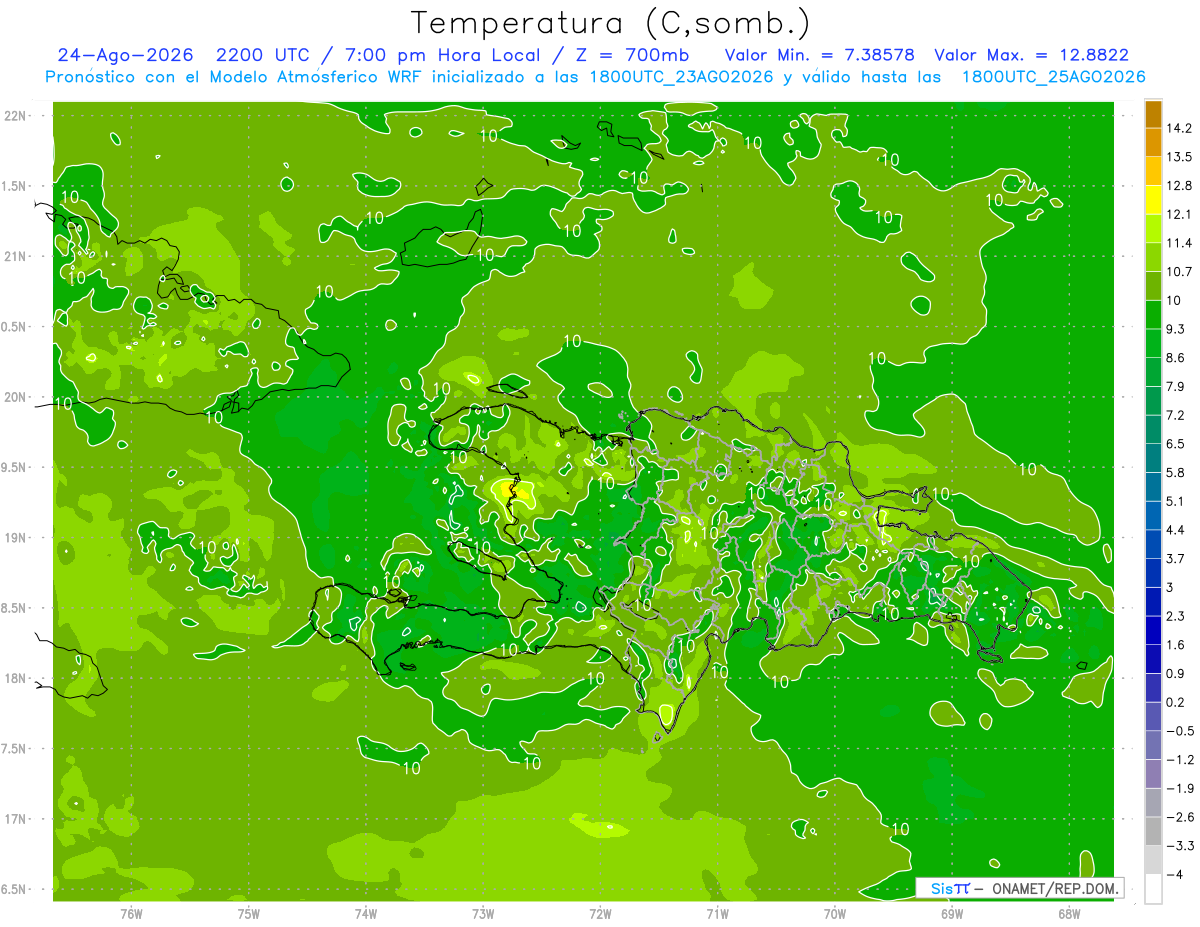Click the colorbar label "-1.9"
This screenshot has width=1200, height=927.
1181,789
